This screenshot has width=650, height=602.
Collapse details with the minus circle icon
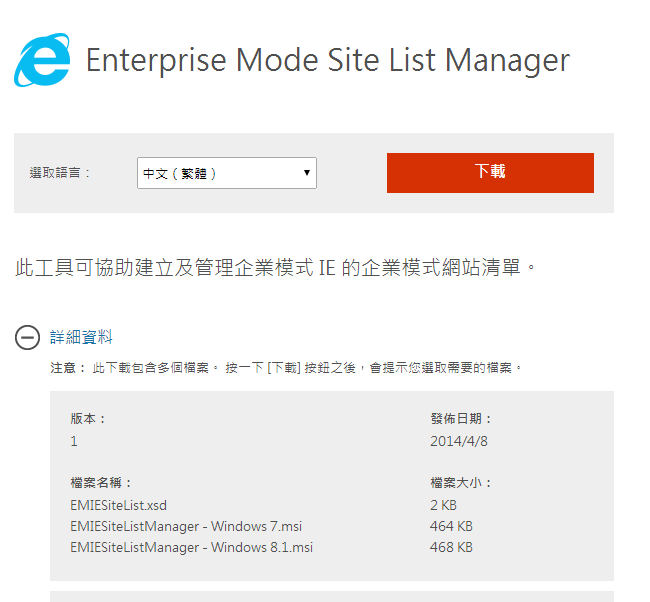point(27,337)
